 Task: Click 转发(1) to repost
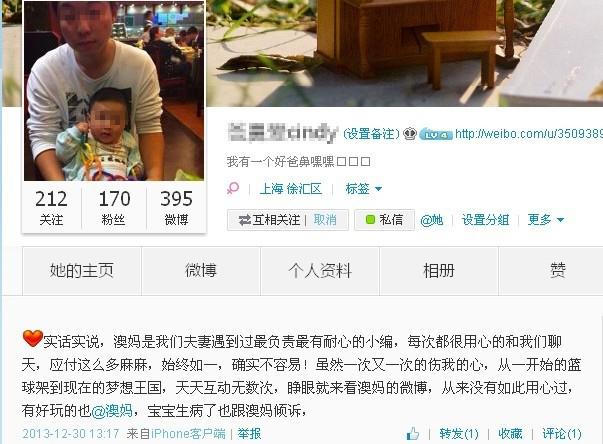[x=459, y=434]
